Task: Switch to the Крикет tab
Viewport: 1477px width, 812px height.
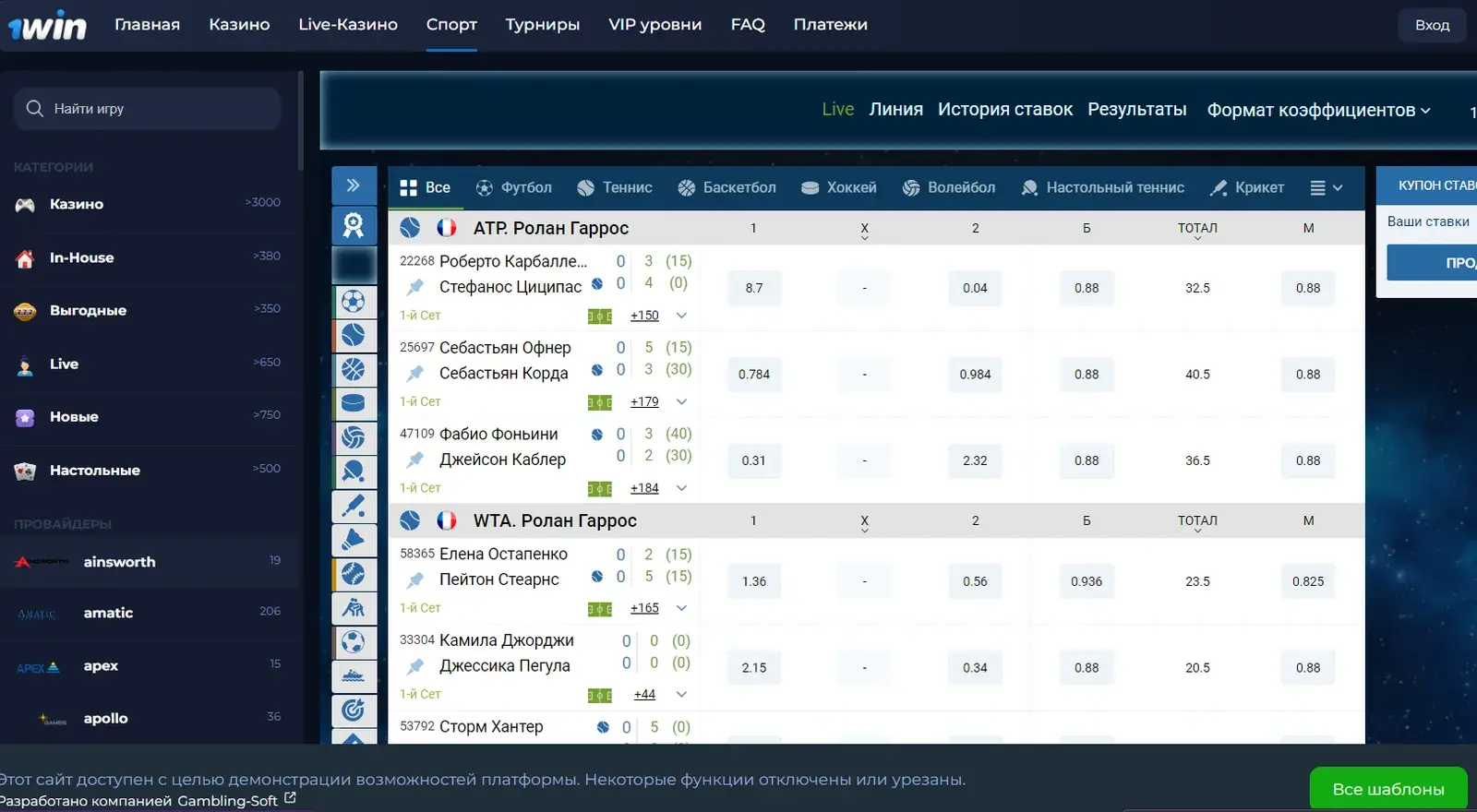Action: [x=1246, y=187]
